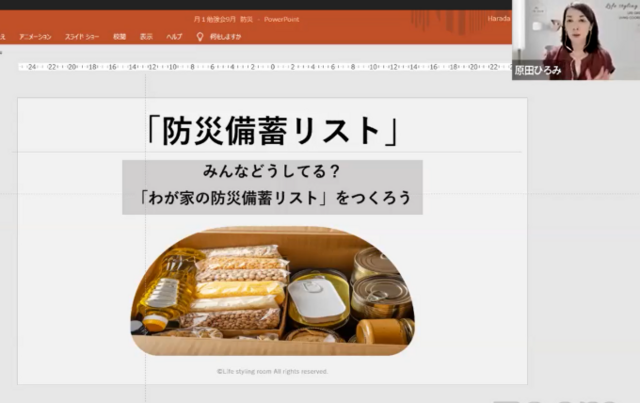The width and height of the screenshot is (640, 403).
Task: Switch to the スライド ショー tab
Action: 81,37
